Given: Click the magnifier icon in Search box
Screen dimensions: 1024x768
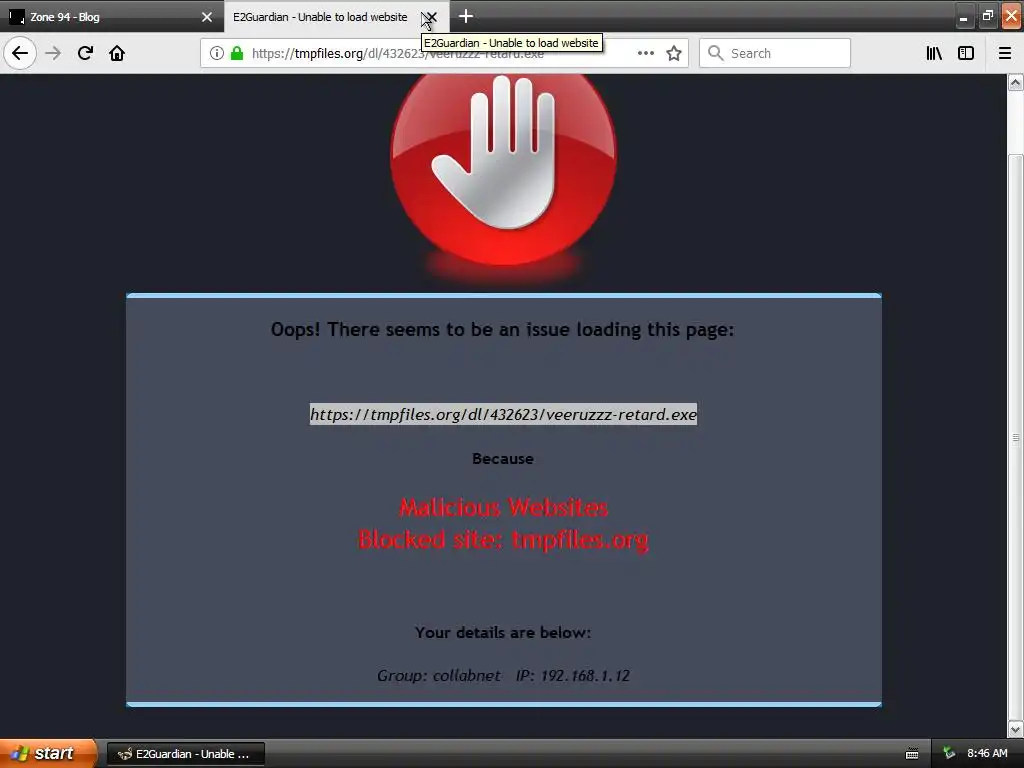Looking at the screenshot, I should coord(716,53).
